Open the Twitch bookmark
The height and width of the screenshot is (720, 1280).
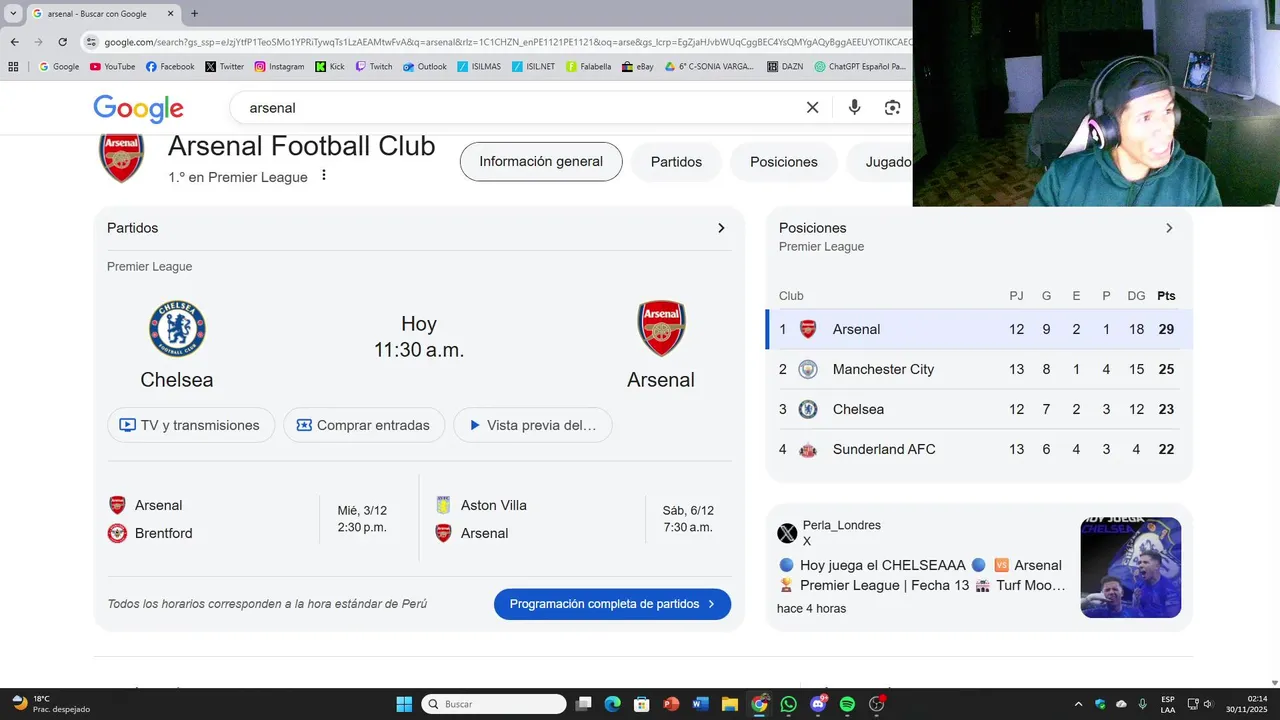pos(374,67)
